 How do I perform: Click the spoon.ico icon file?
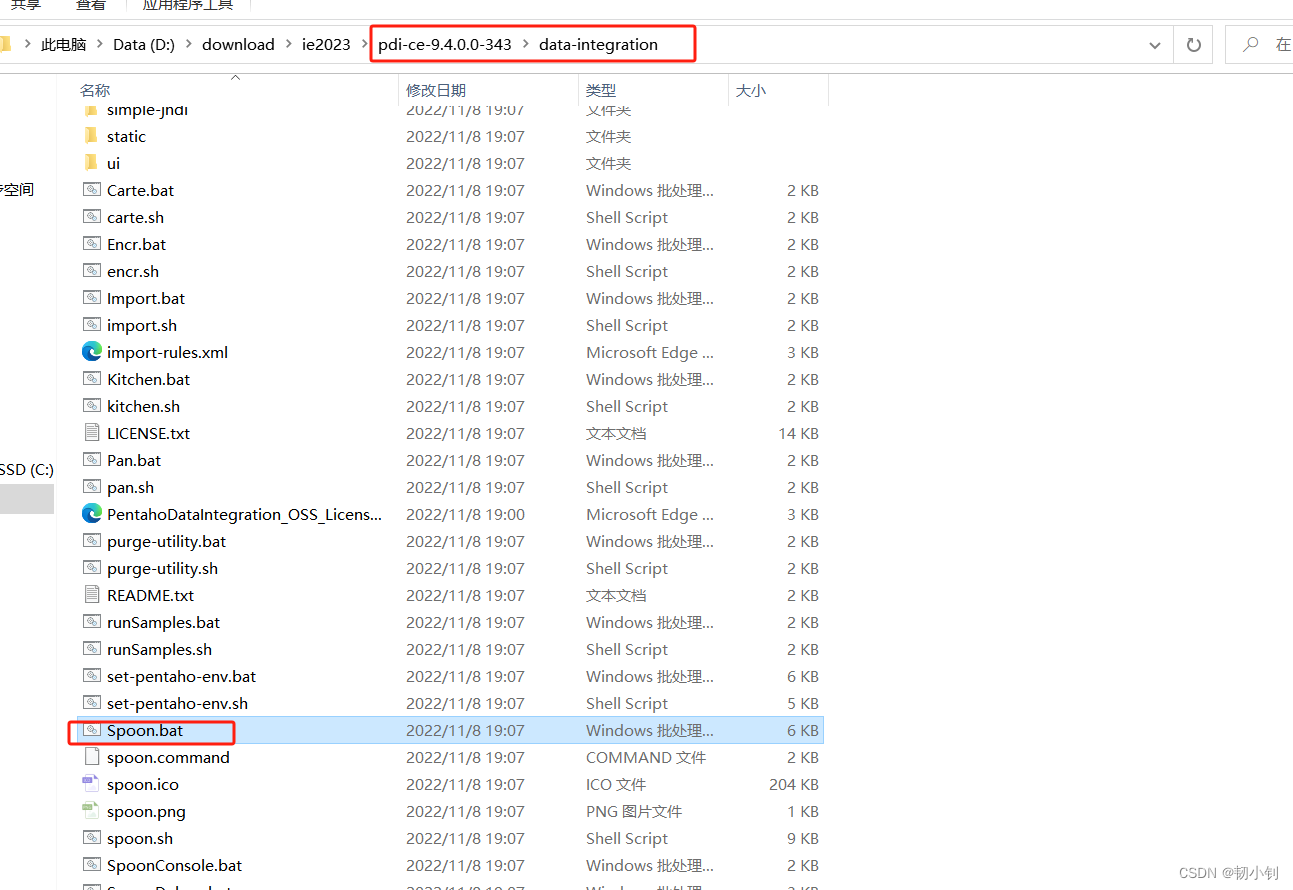[x=91, y=784]
